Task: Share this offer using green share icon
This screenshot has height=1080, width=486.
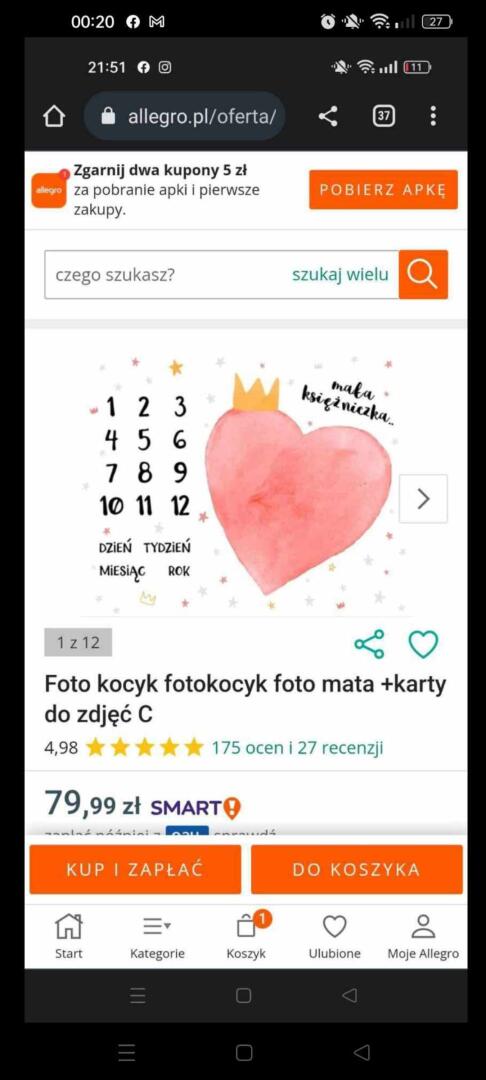Action: pyautogui.click(x=370, y=644)
